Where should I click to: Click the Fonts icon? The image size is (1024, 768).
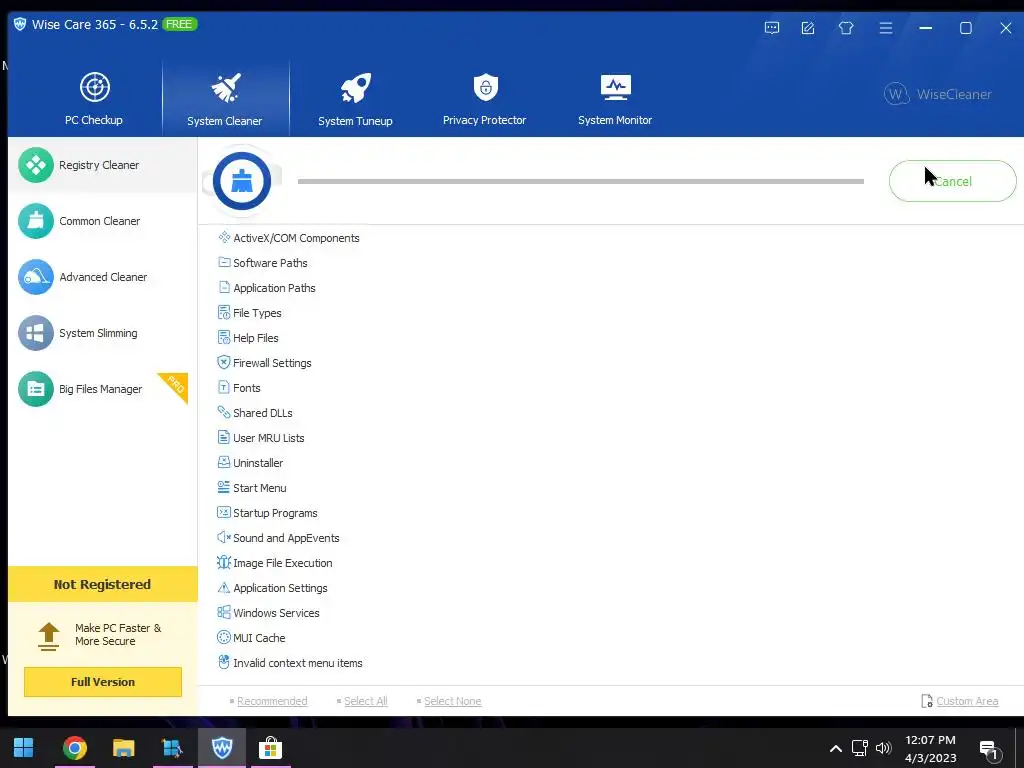(x=224, y=387)
